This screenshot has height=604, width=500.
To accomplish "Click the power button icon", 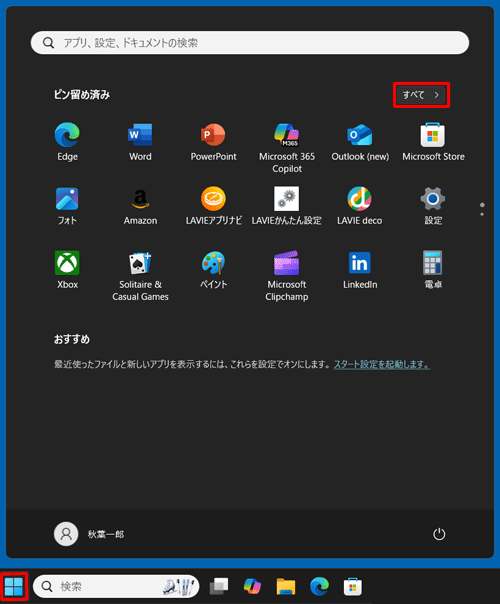I will click(x=439, y=534).
